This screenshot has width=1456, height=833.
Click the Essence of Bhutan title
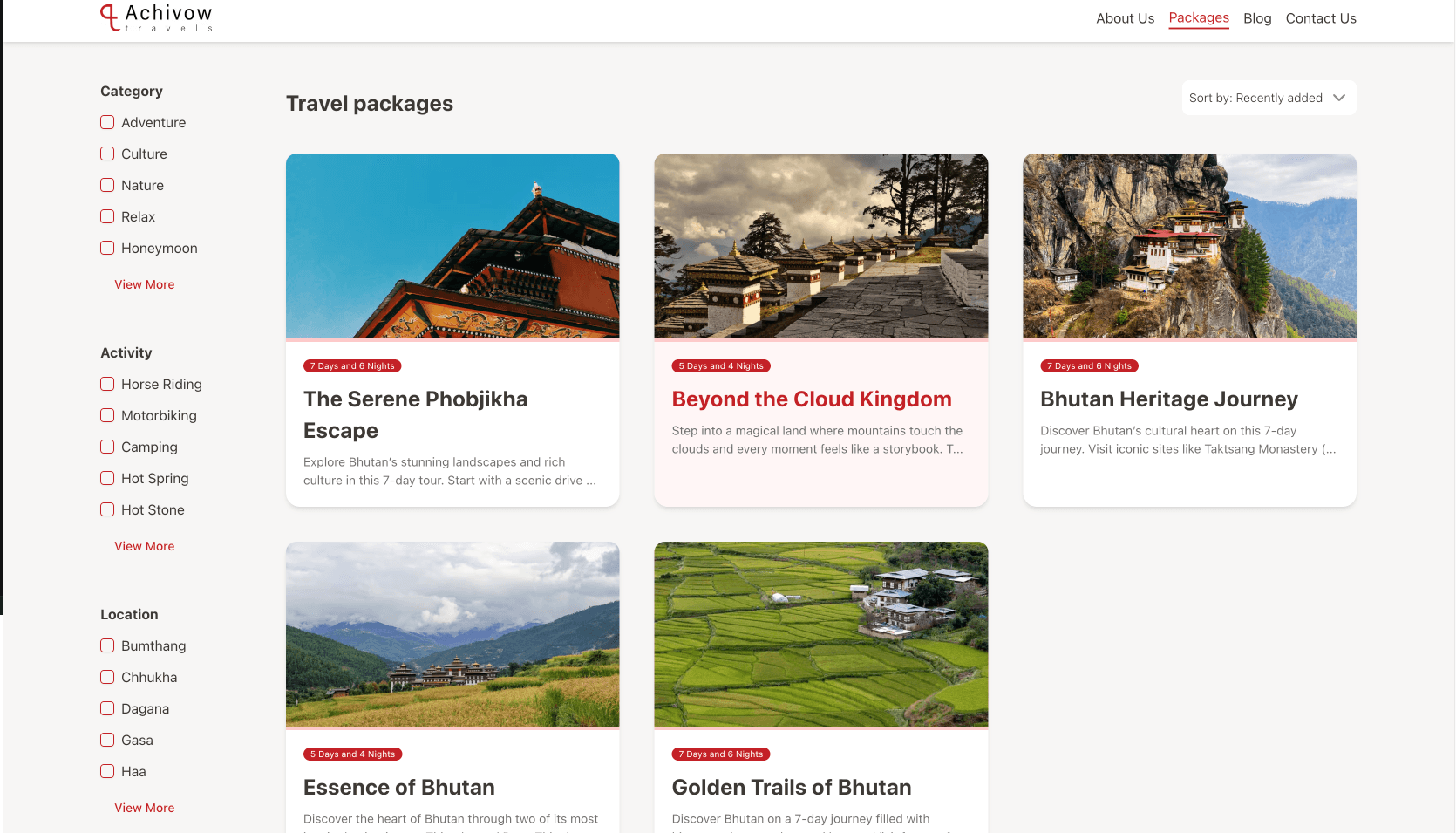(398, 788)
